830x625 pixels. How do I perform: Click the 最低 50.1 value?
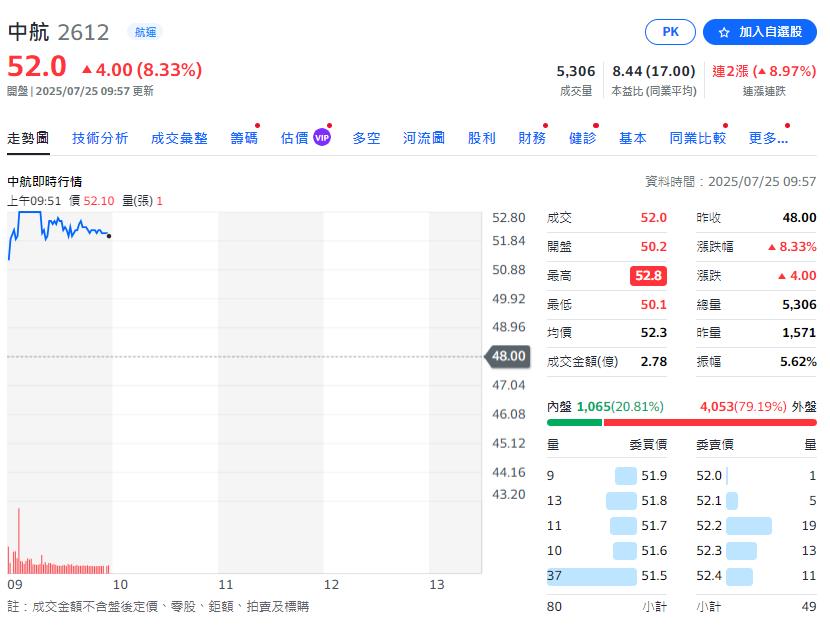point(653,305)
